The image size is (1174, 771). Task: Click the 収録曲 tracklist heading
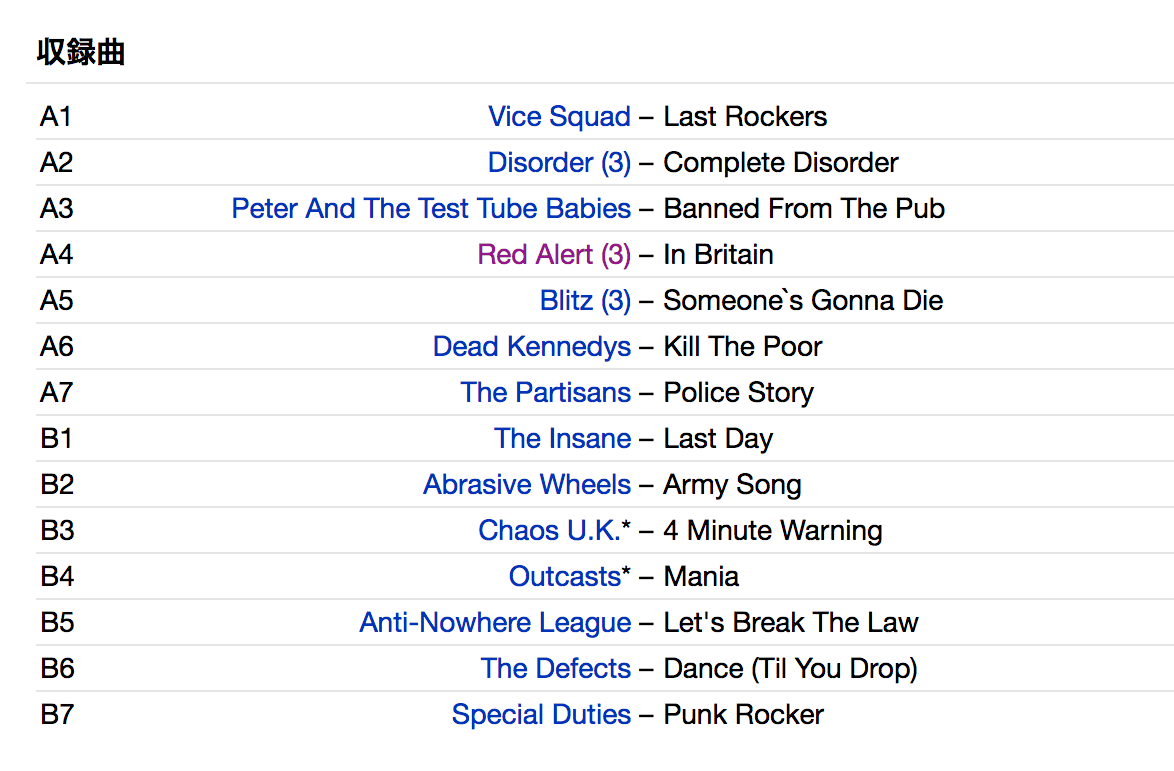80,52
